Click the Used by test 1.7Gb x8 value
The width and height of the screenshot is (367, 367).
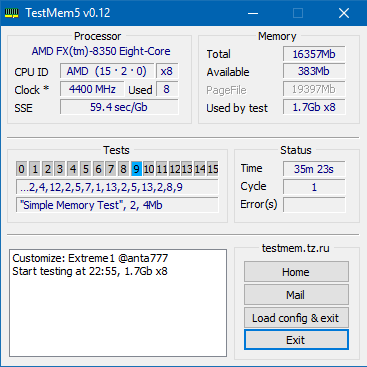(314, 107)
